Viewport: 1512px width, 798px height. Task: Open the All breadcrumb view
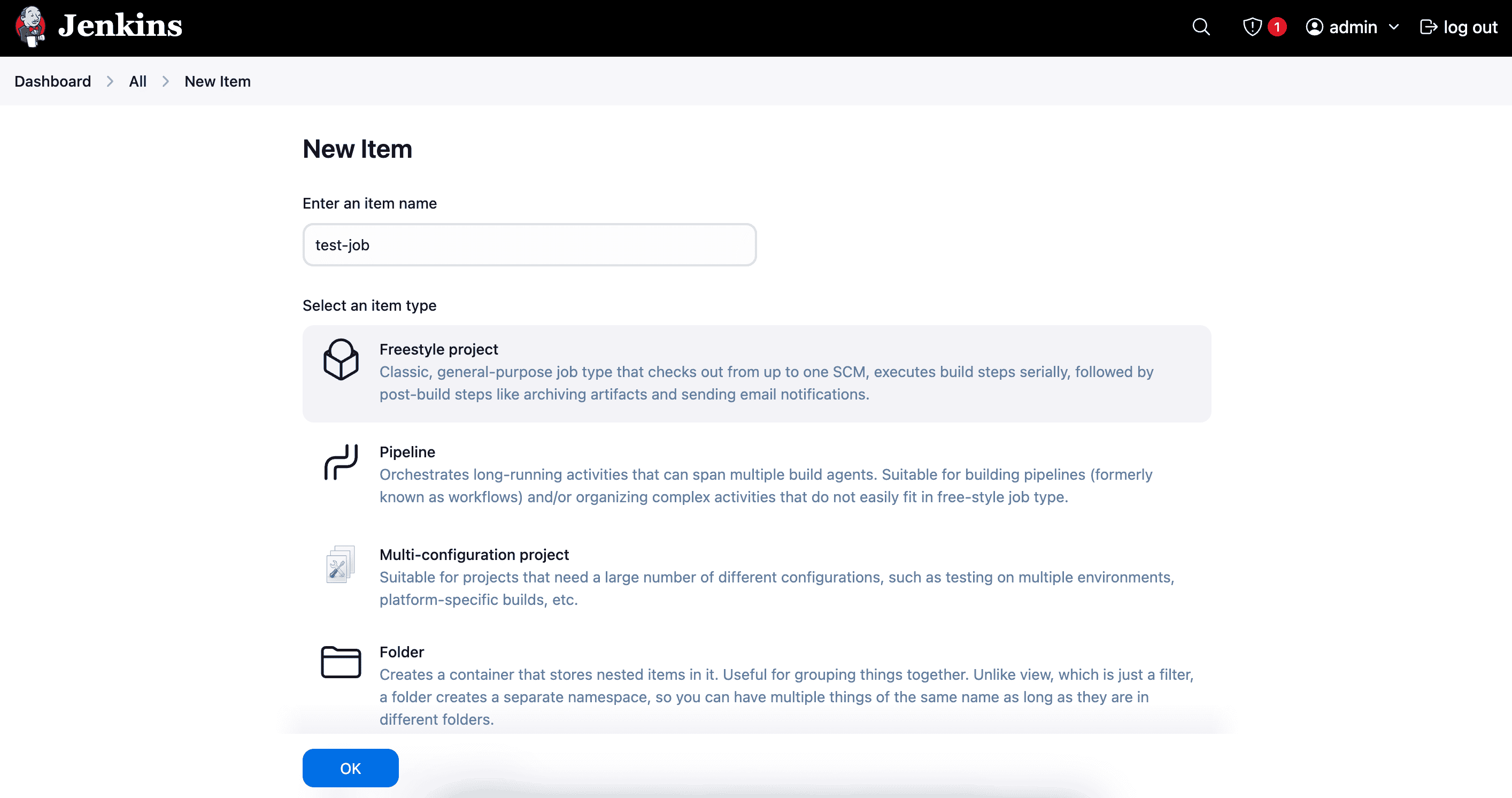(138, 82)
